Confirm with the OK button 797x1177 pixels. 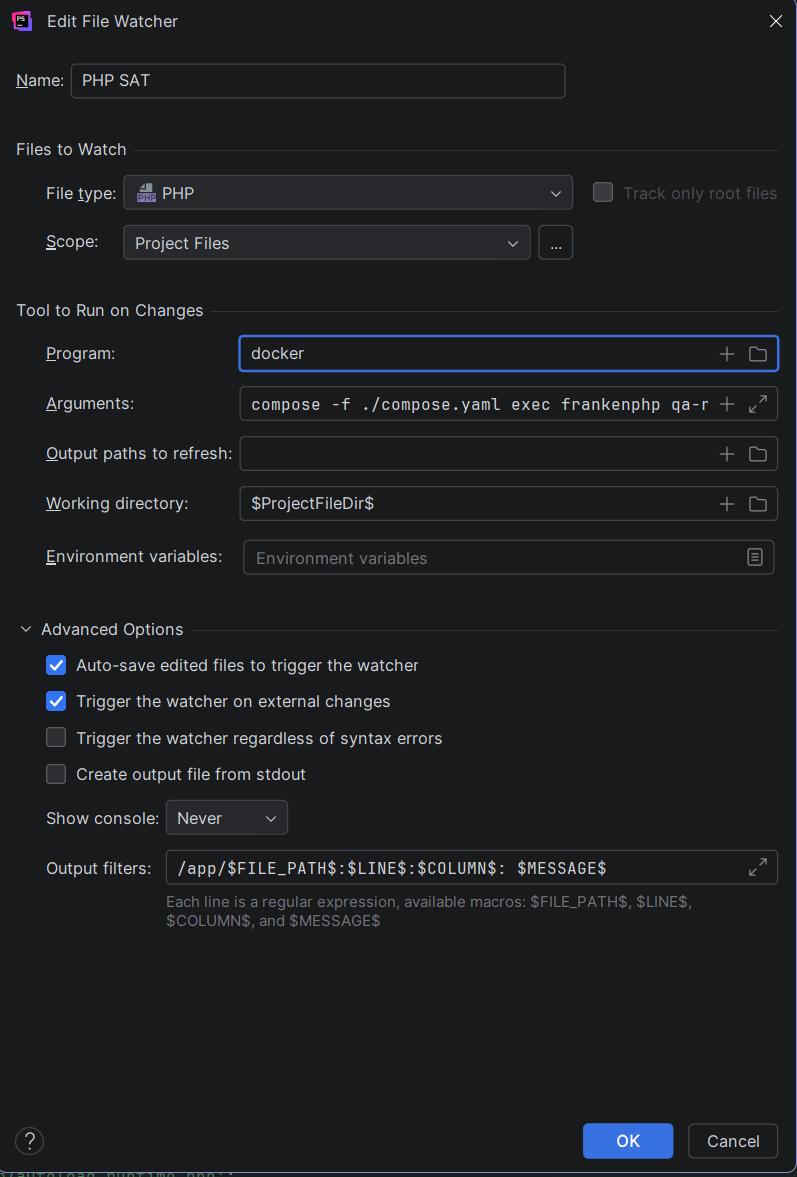pyautogui.click(x=628, y=1141)
